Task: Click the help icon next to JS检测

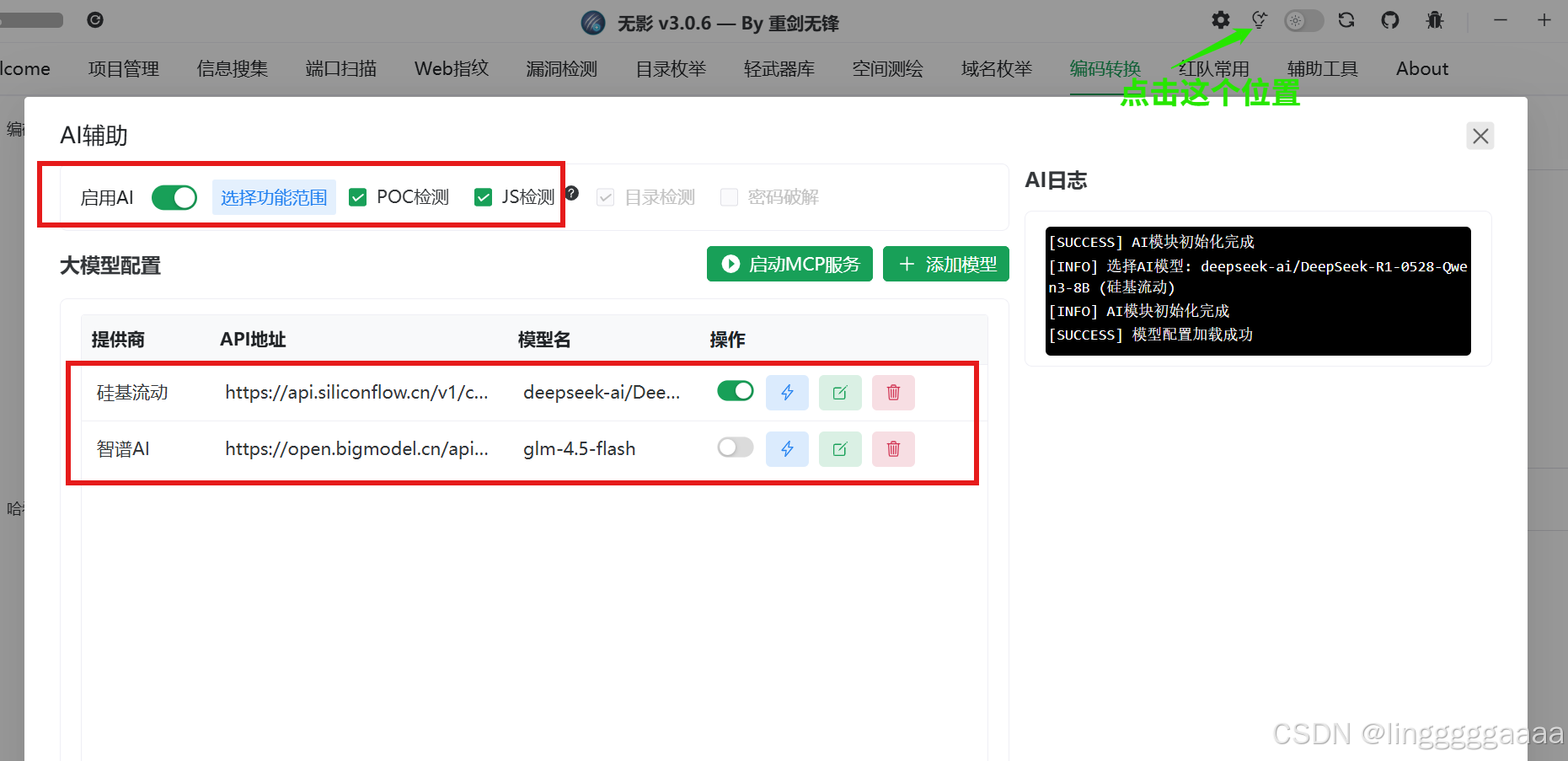Action: [571, 193]
